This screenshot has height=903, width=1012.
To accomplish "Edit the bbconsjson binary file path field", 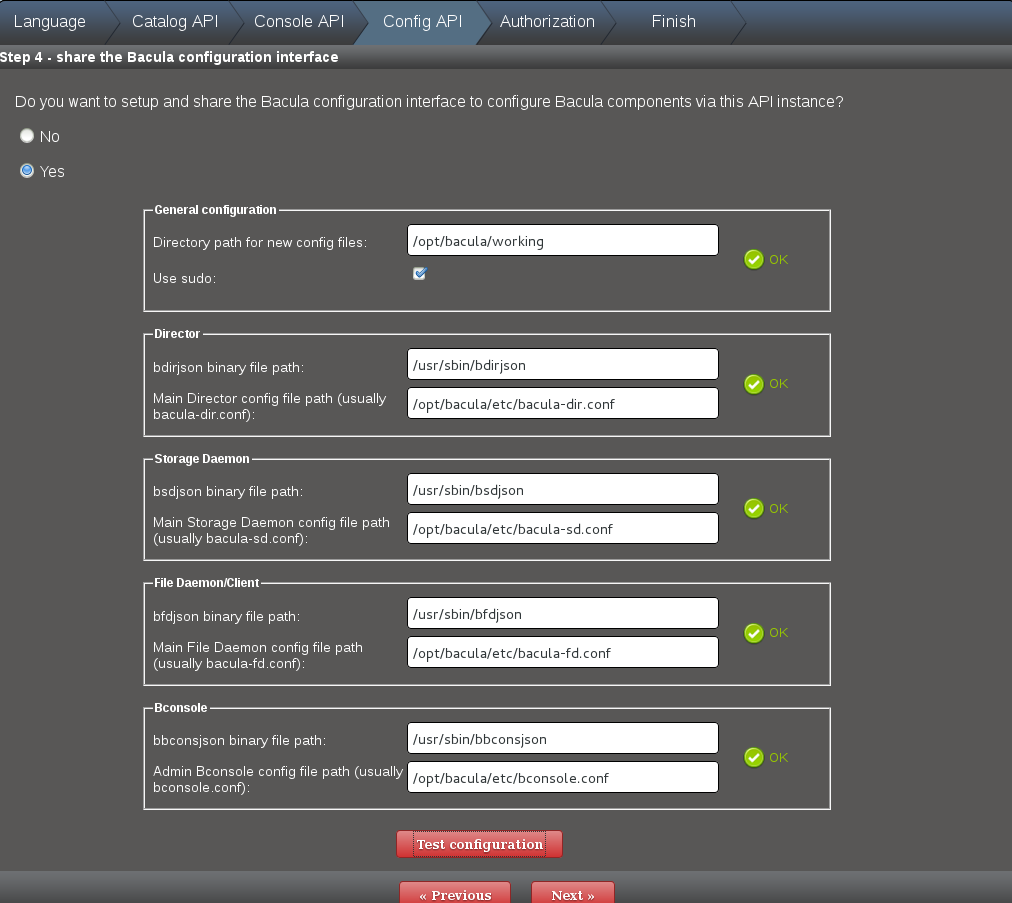I will point(563,738).
